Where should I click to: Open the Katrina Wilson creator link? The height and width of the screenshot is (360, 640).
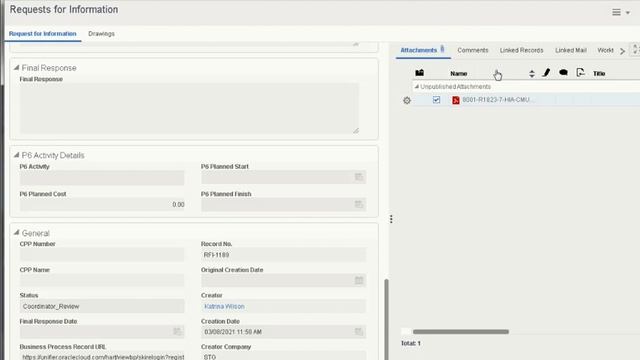224,306
